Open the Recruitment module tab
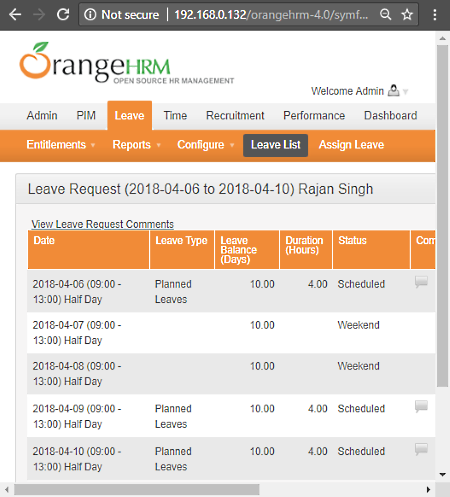 235,116
